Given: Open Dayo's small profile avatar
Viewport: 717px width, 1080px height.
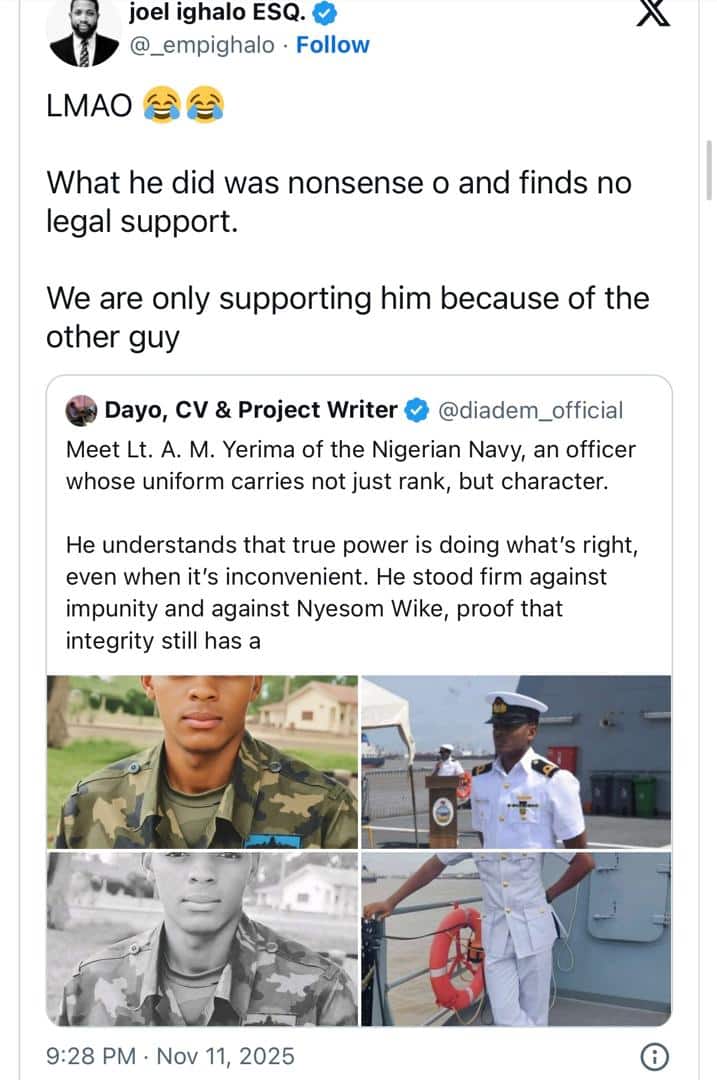Looking at the screenshot, I should pyautogui.click(x=81, y=410).
